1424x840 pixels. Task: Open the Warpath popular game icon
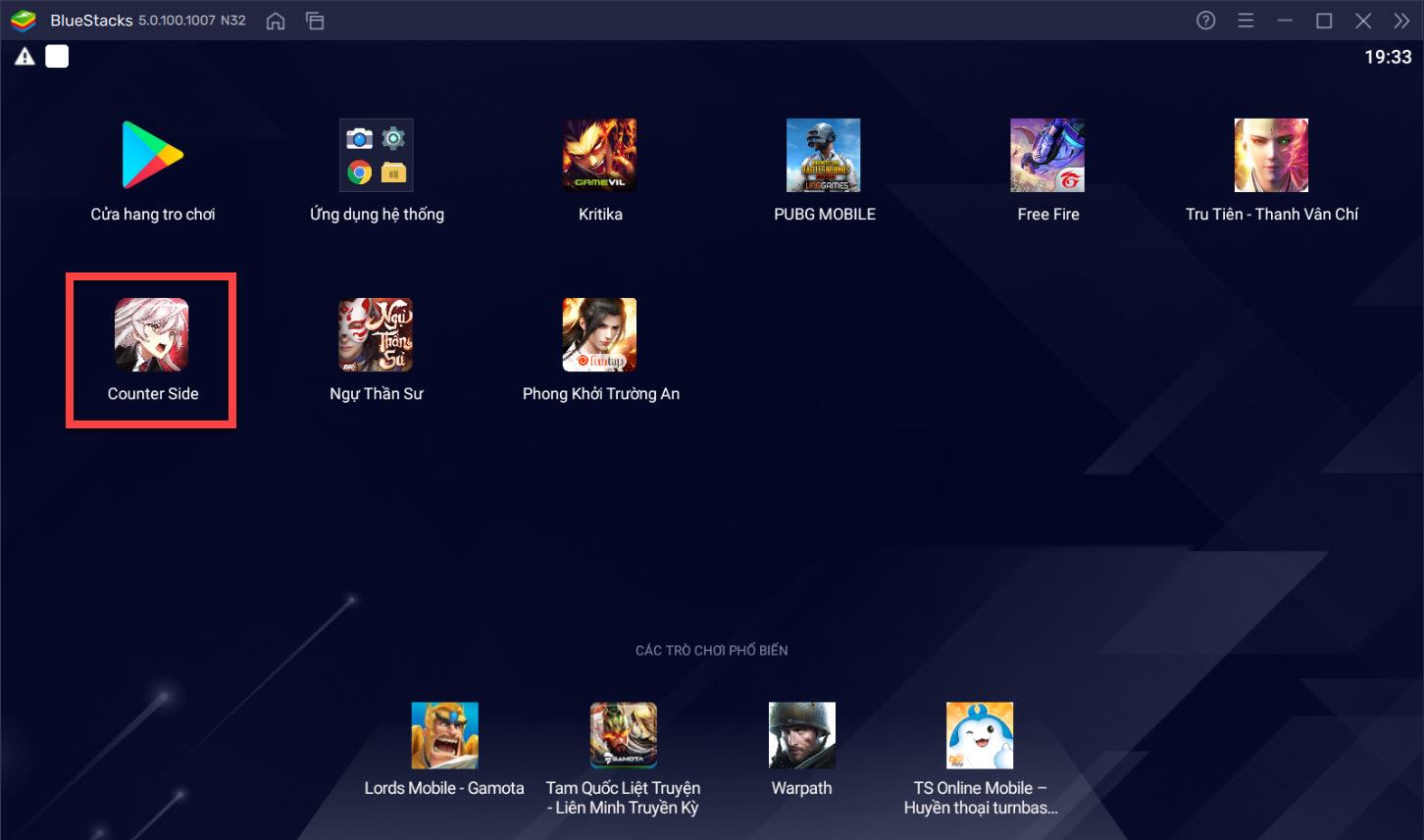802,735
